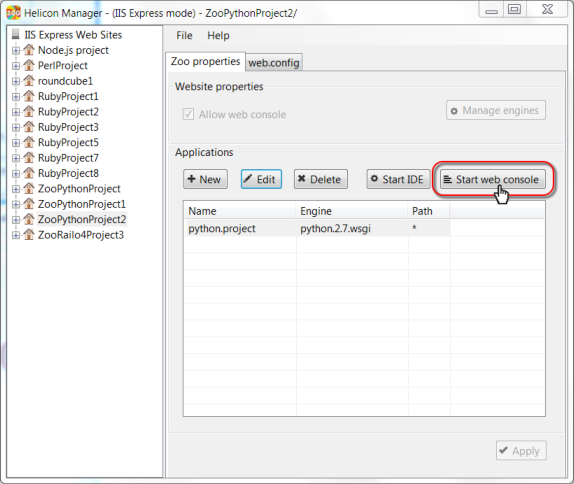
Task: Click the house icon next to Node.js project
Action: [x=29, y=50]
